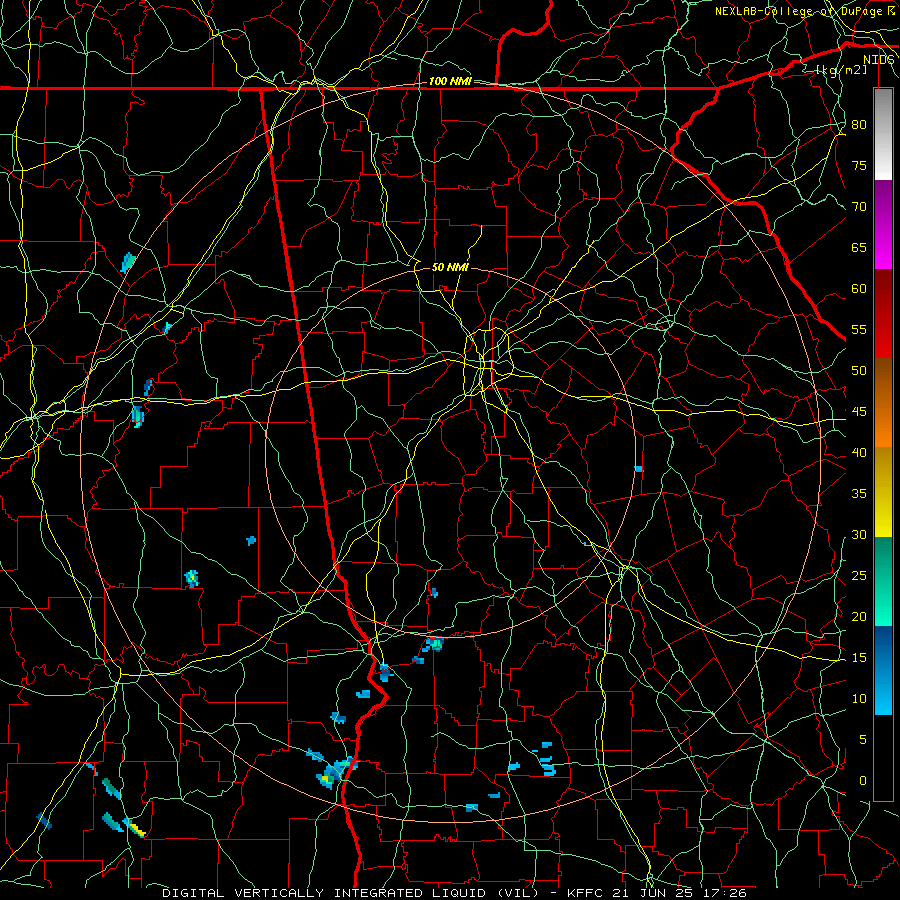This screenshot has width=900, height=900.
Task: Click the 30 legend value
Action: tap(859, 535)
